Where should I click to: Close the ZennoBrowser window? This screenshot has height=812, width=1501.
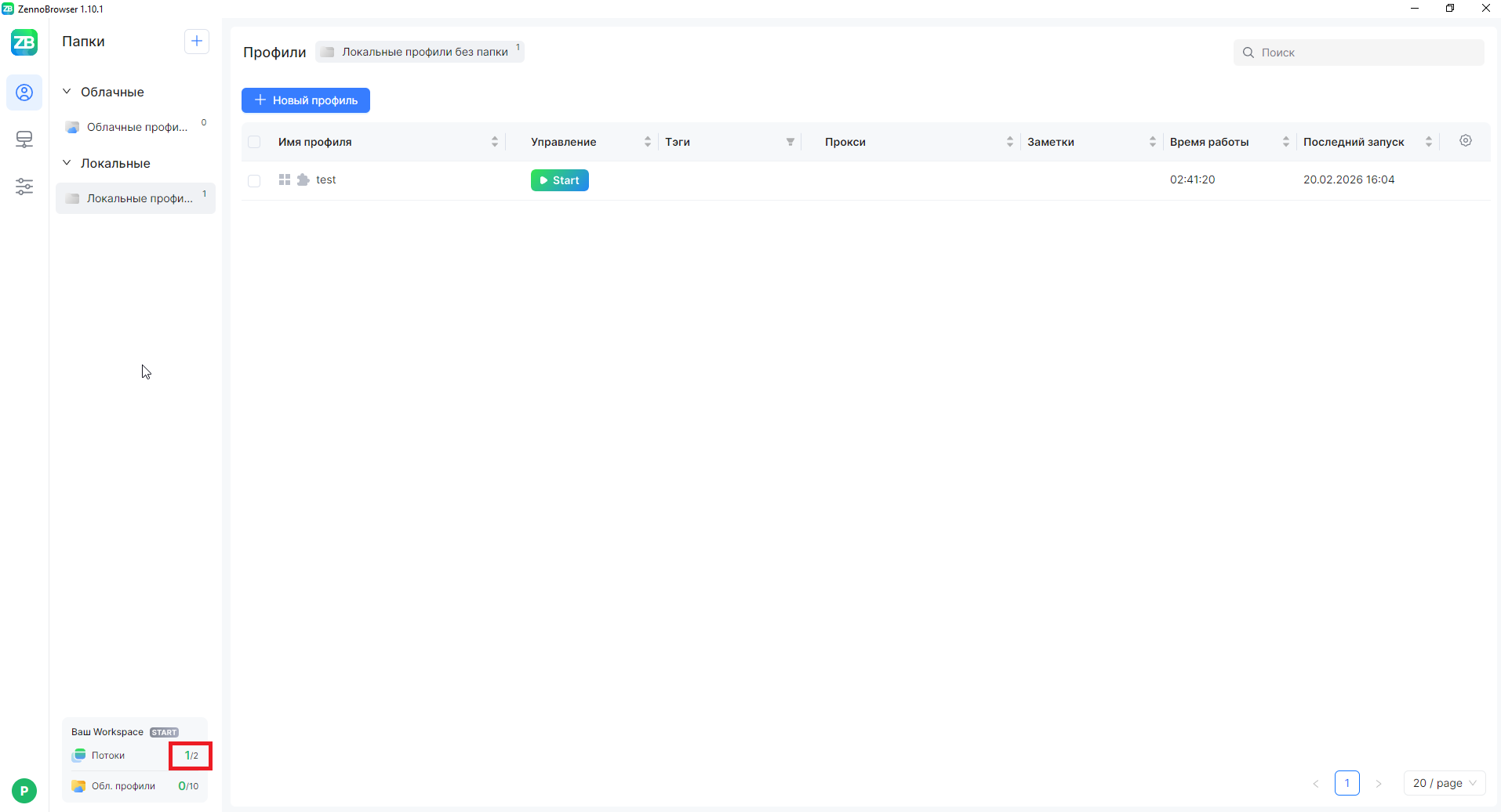(x=1485, y=9)
